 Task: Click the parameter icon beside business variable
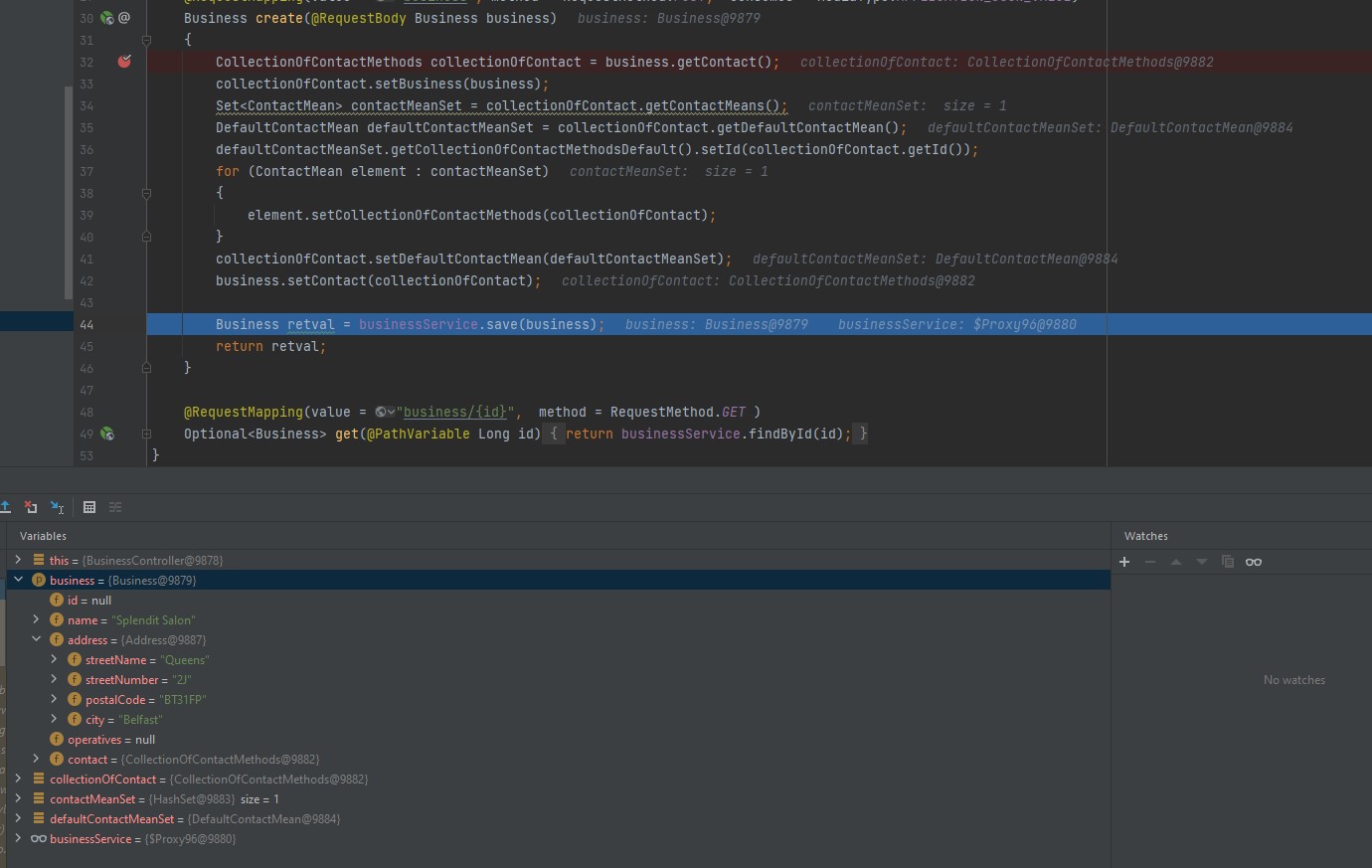(x=39, y=581)
